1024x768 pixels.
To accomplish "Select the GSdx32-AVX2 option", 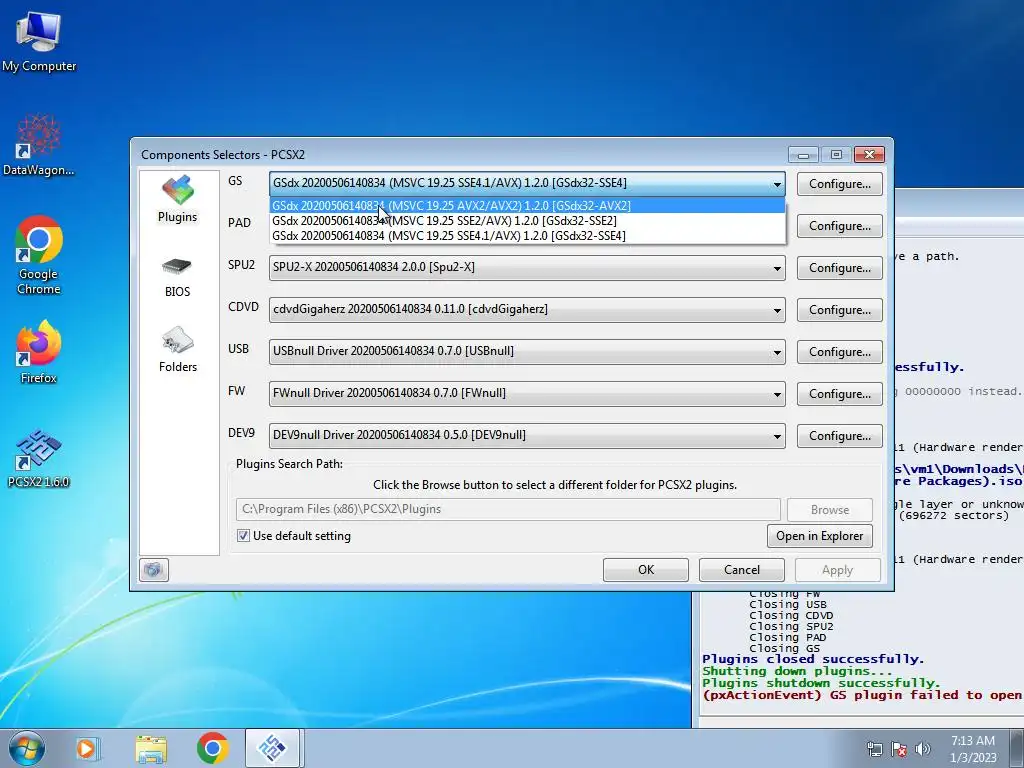I will [x=528, y=206].
